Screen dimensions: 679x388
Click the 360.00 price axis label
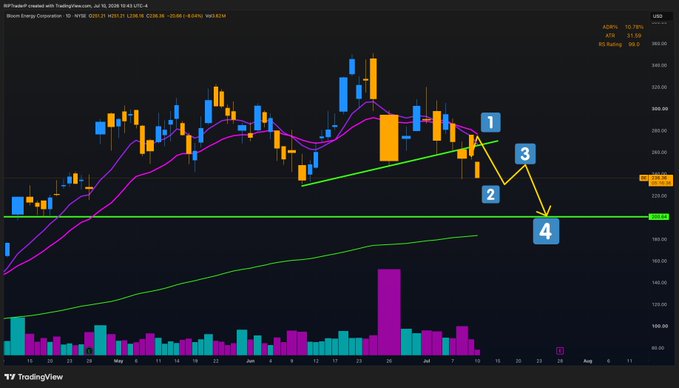(x=659, y=44)
